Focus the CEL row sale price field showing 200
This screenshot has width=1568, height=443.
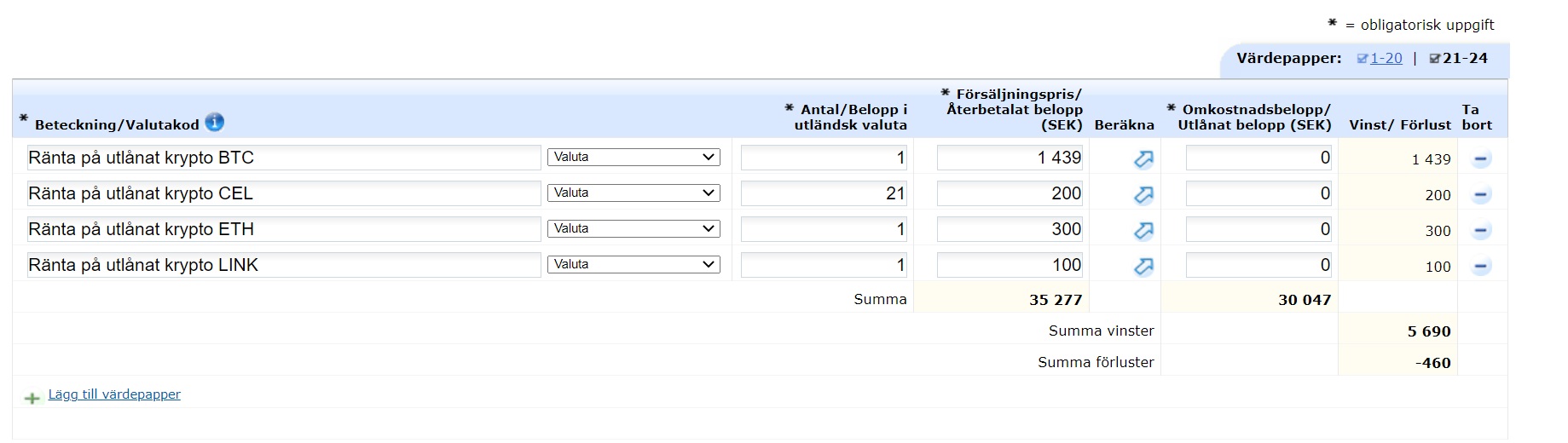pyautogui.click(x=1010, y=193)
